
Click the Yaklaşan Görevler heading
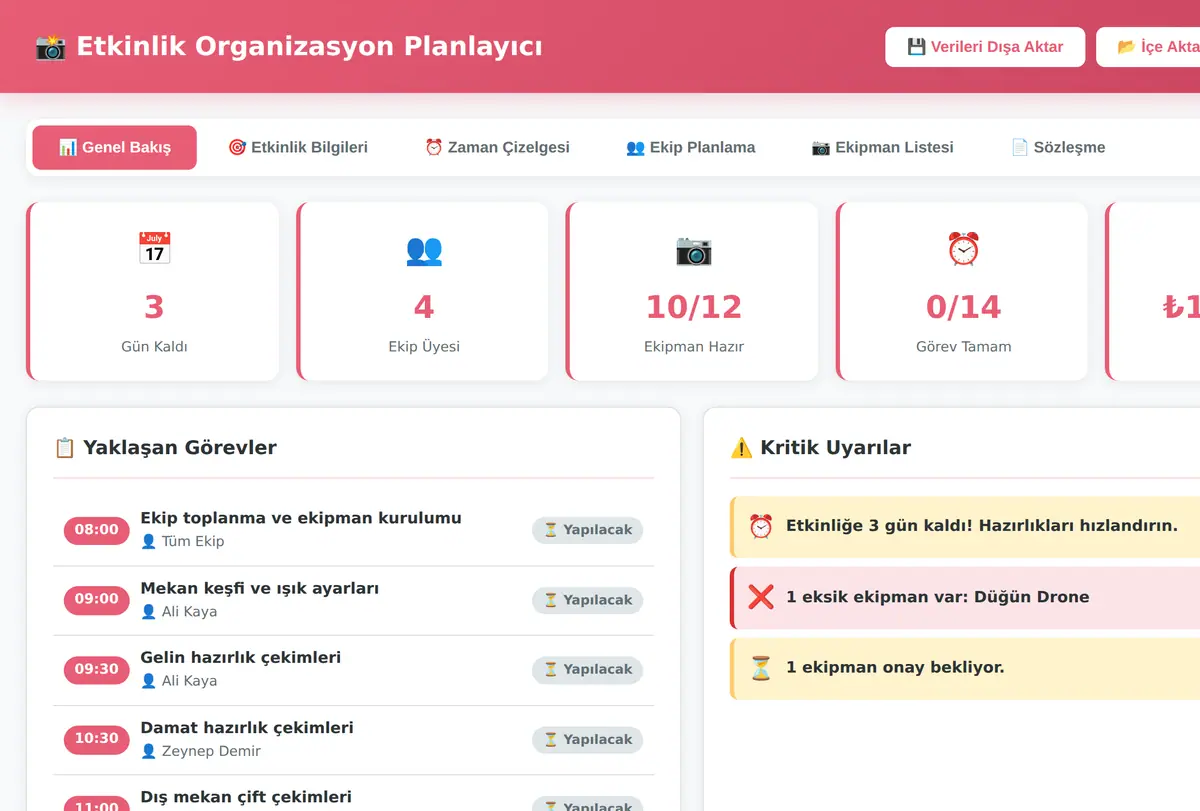(180, 447)
